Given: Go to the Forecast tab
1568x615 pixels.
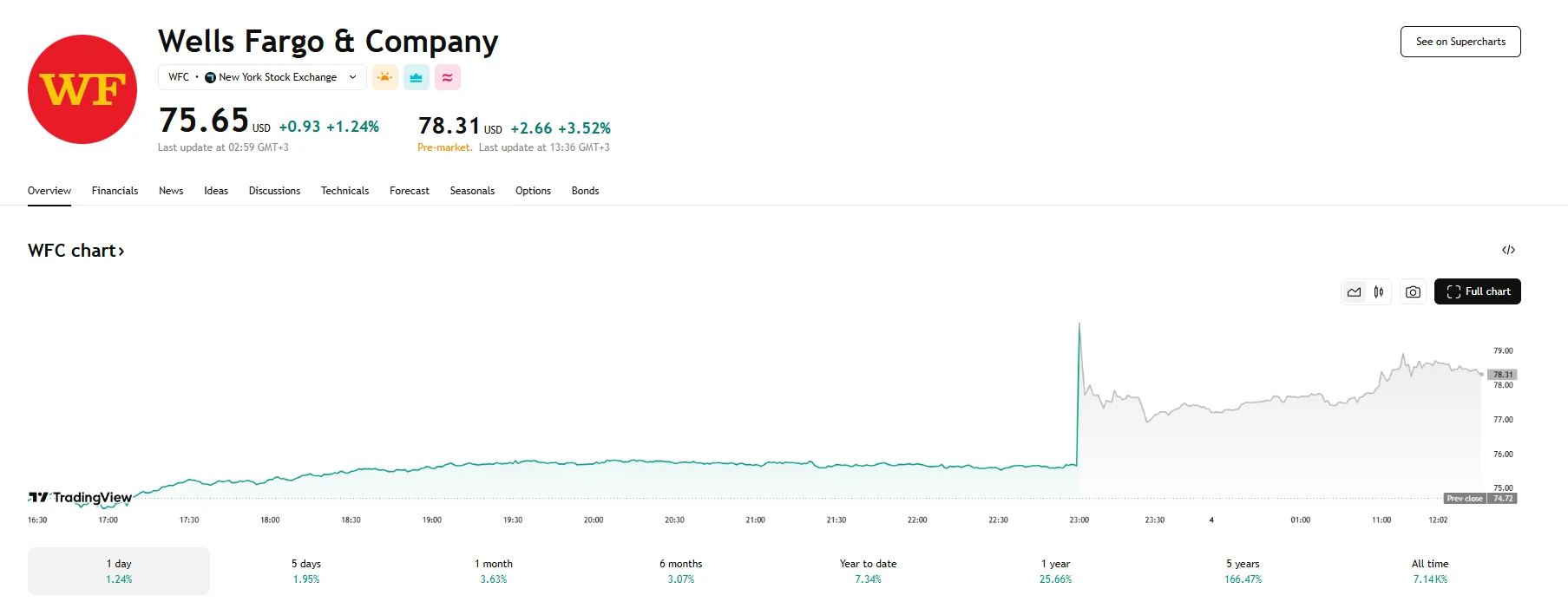Looking at the screenshot, I should tap(410, 191).
